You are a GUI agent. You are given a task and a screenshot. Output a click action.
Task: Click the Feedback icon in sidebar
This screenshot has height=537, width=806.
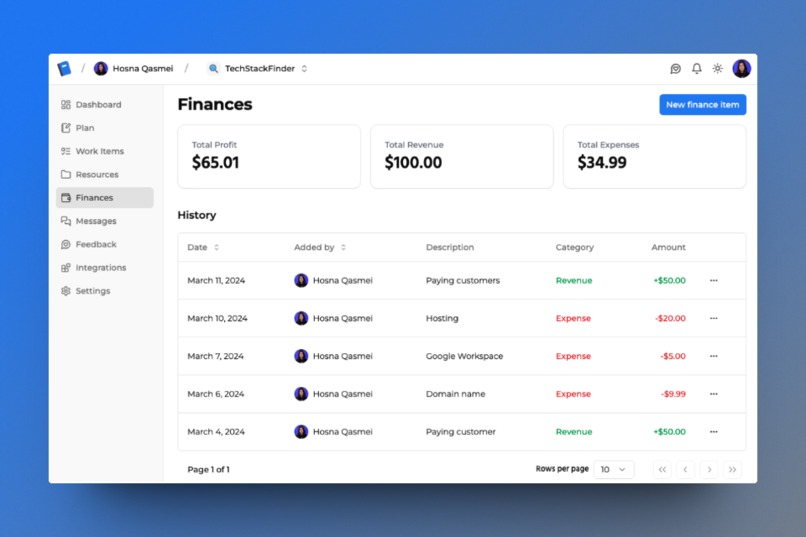click(66, 245)
